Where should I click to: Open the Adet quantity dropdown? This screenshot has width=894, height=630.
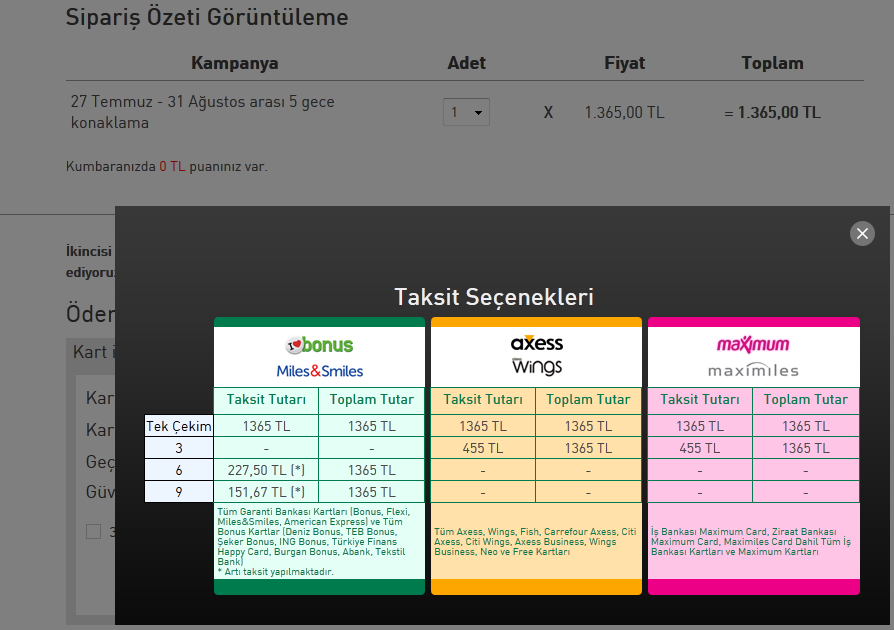[466, 112]
